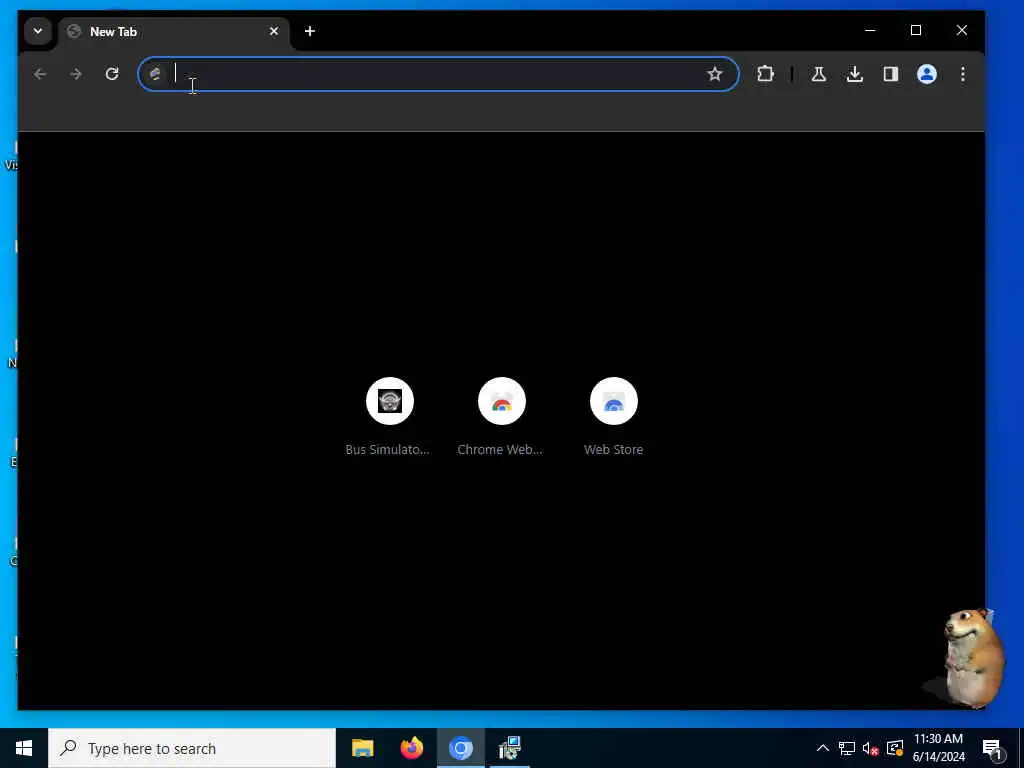1024x768 pixels.
Task: Maximize the Chrome window
Action: click(x=916, y=31)
